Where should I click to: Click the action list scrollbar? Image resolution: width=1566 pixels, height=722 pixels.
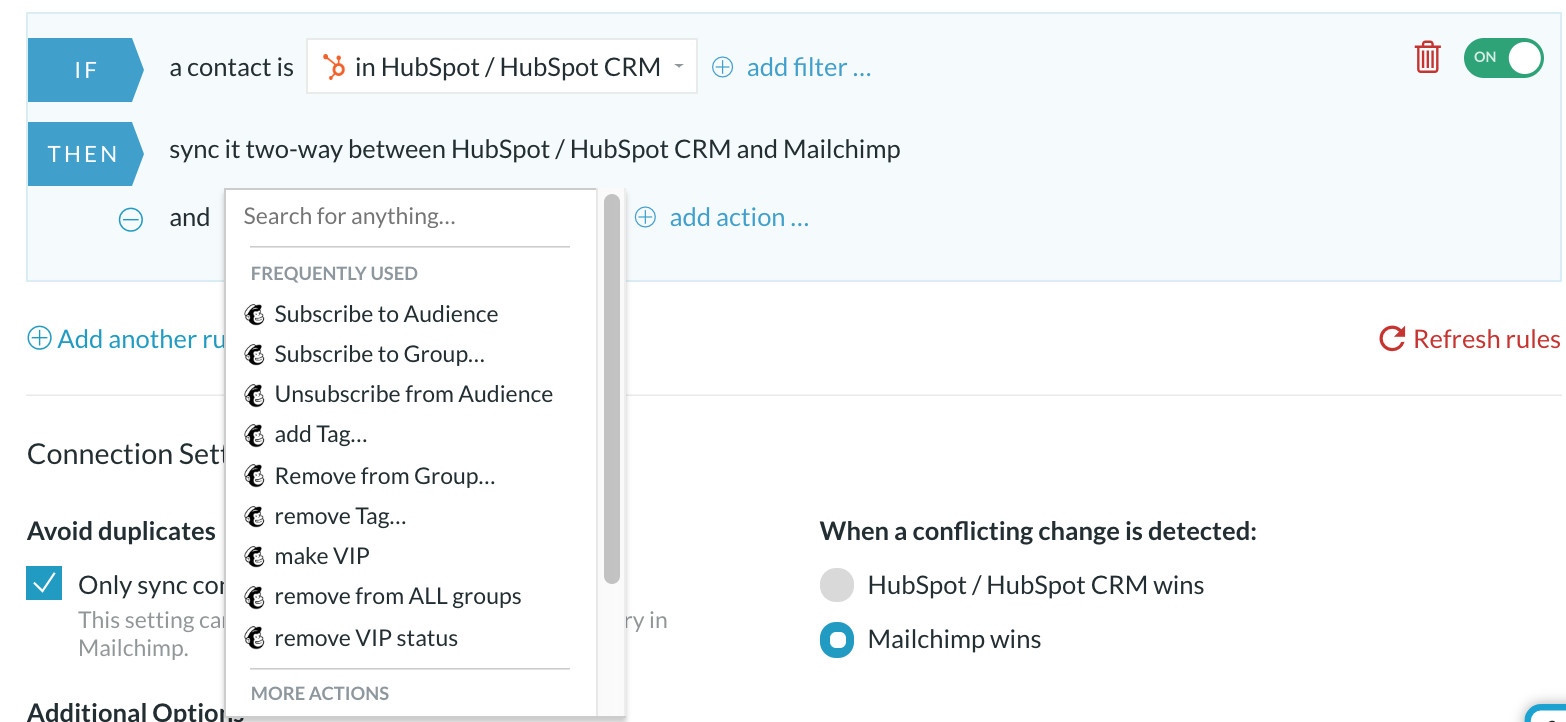[x=612, y=388]
